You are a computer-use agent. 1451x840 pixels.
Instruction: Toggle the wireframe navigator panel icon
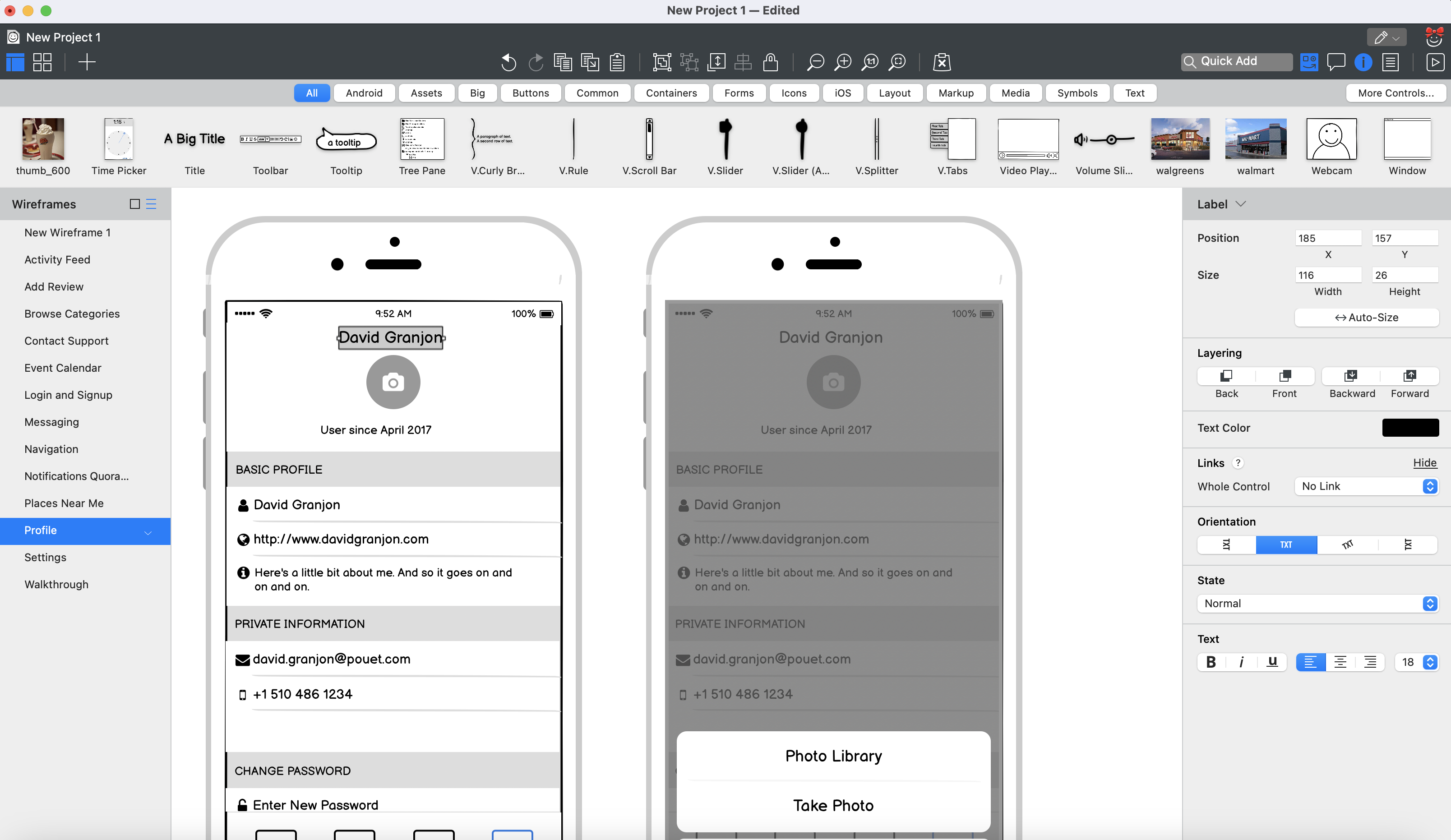tap(15, 62)
